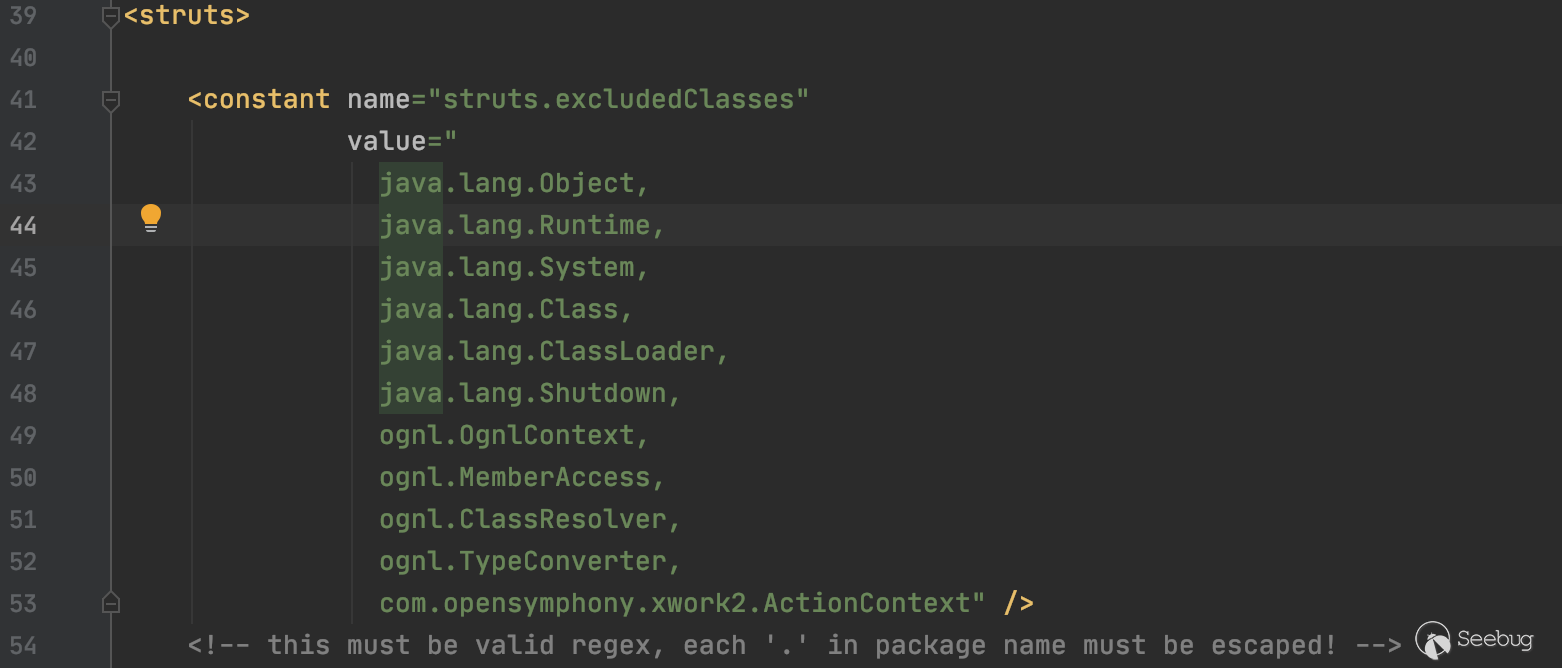Click line number 44 in the gutter
Image resolution: width=1562 pixels, height=668 pixels.
[22, 226]
